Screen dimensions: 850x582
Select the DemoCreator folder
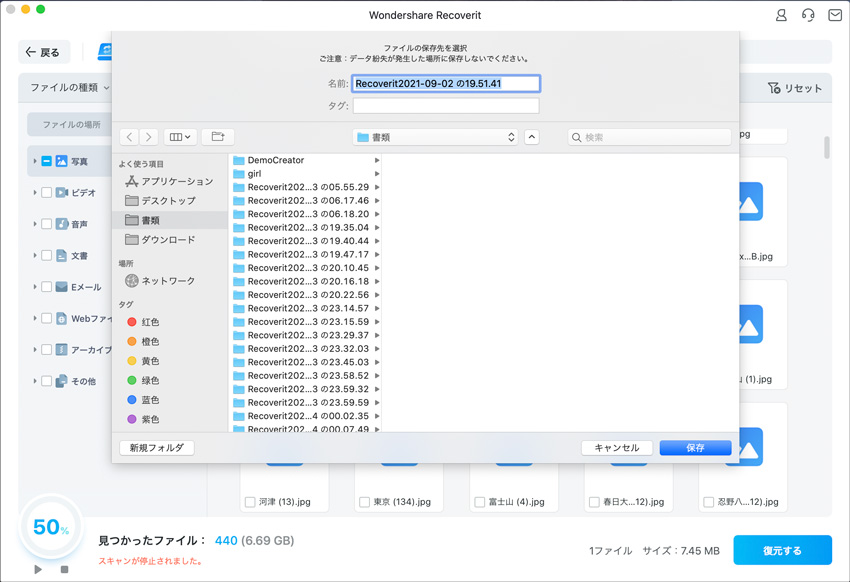(306, 160)
